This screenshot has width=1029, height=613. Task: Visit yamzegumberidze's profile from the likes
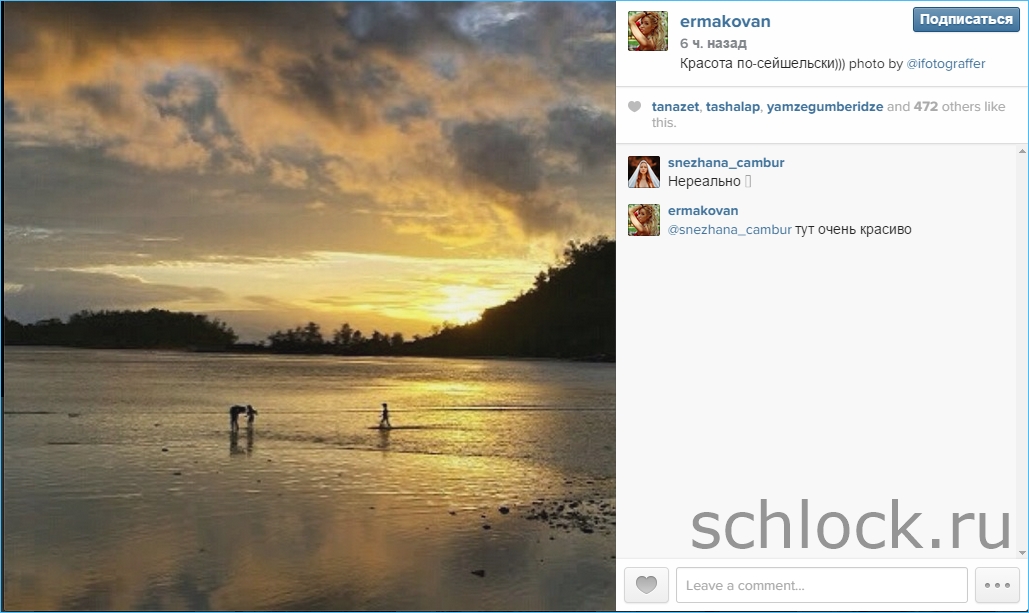click(x=824, y=107)
